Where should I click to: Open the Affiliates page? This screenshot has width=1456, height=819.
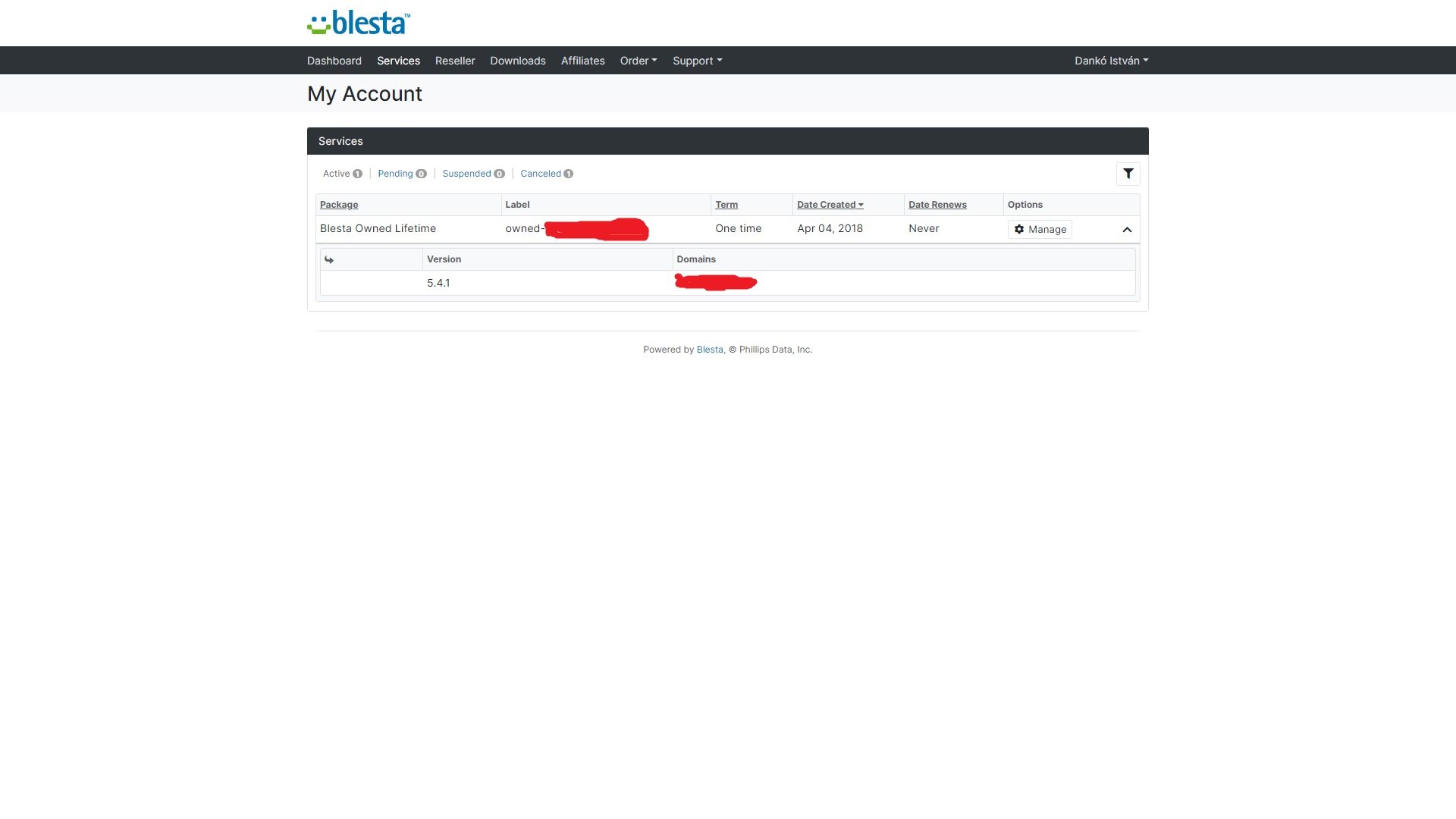tap(583, 61)
